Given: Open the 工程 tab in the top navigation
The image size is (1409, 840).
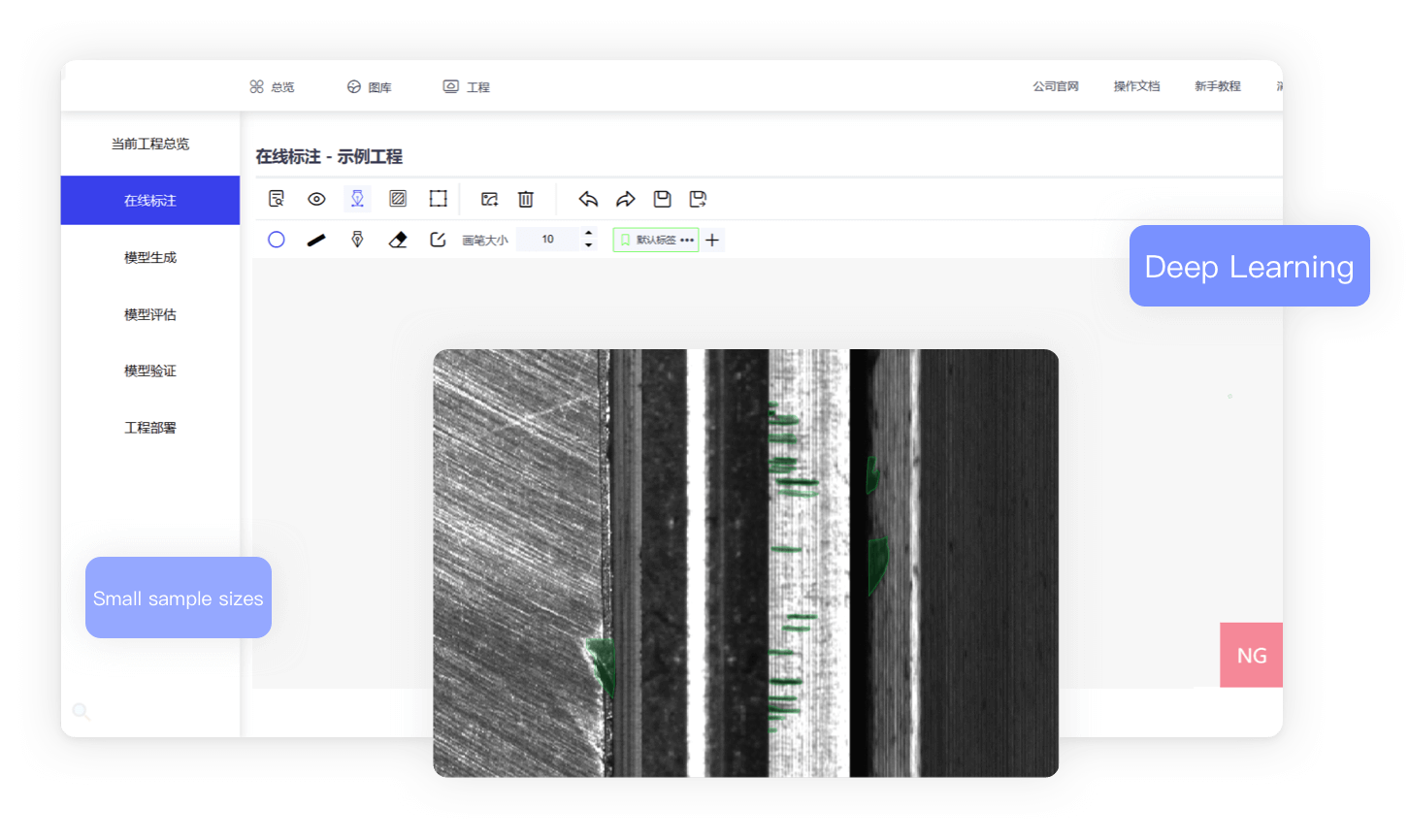Looking at the screenshot, I should [467, 87].
